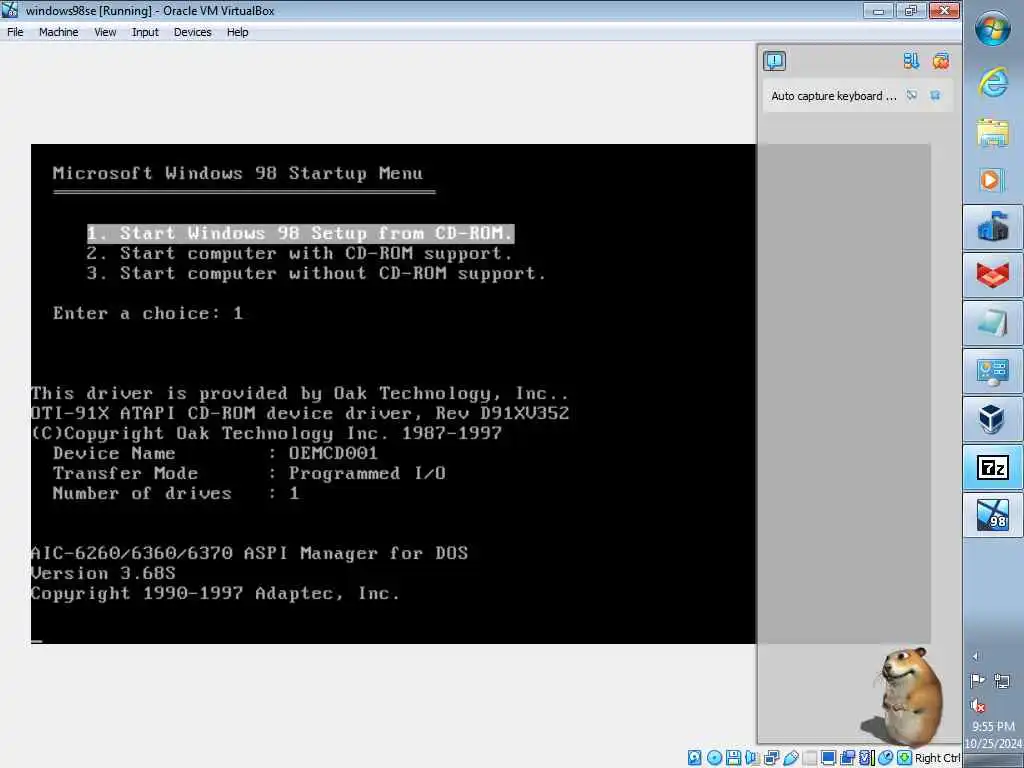Toggle the notification center speech-bubble icon
The image size is (1024, 768).
point(775,61)
